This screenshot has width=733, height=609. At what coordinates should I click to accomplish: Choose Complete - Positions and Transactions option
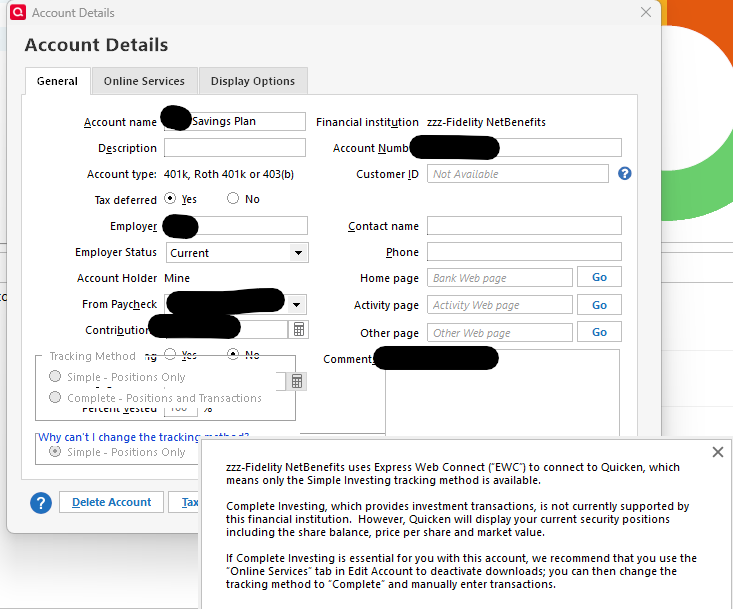55,397
